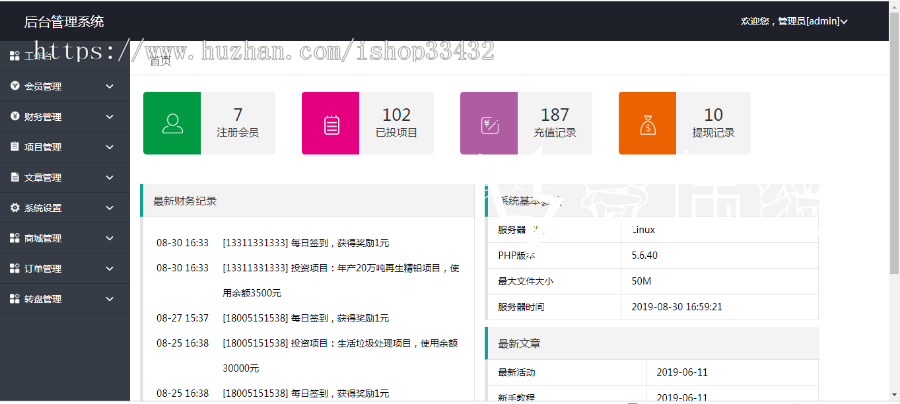Expand the 转盘管理 chevron
Viewport: 900px width, 404px height.
click(110, 299)
